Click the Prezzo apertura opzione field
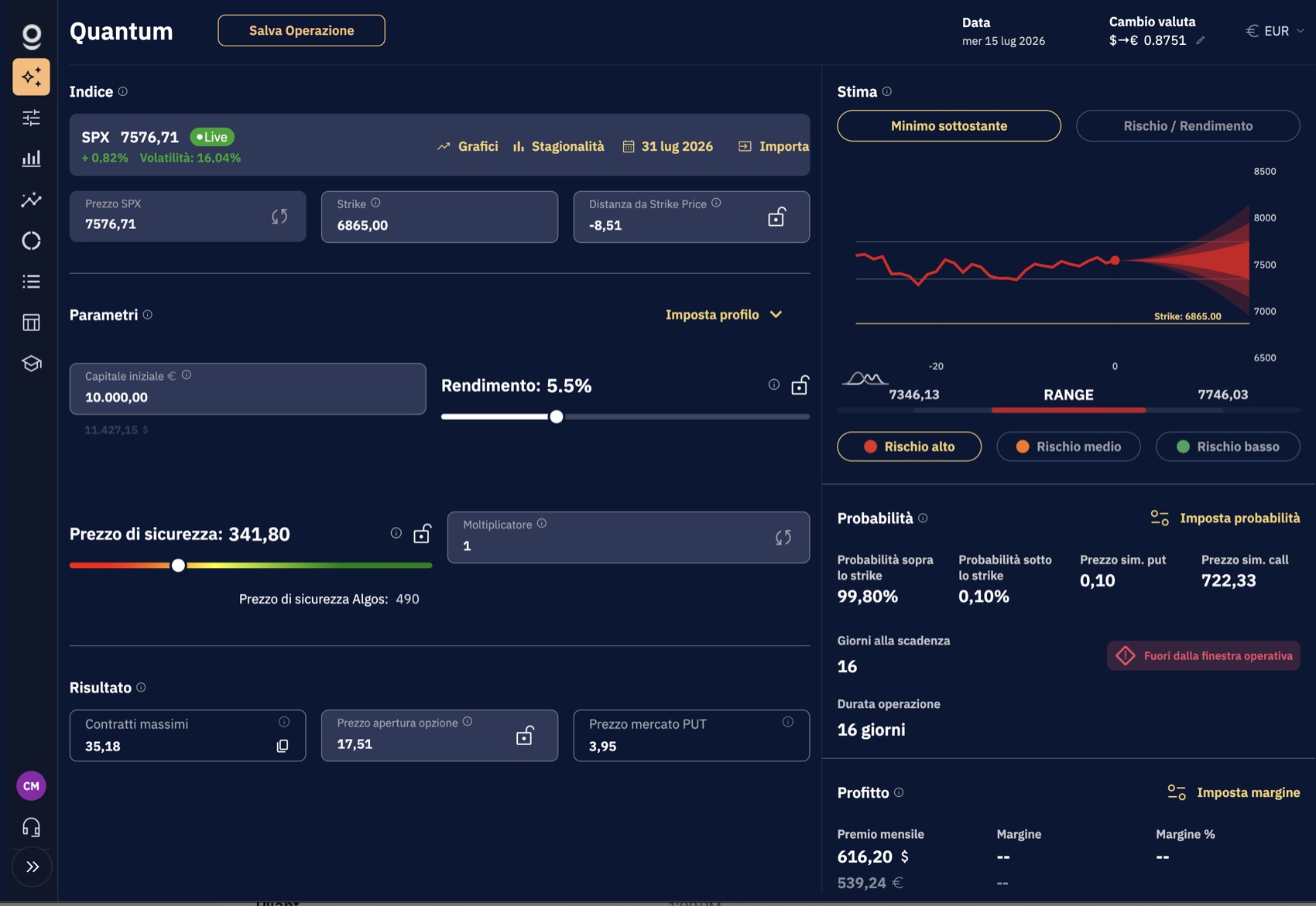 pos(440,735)
